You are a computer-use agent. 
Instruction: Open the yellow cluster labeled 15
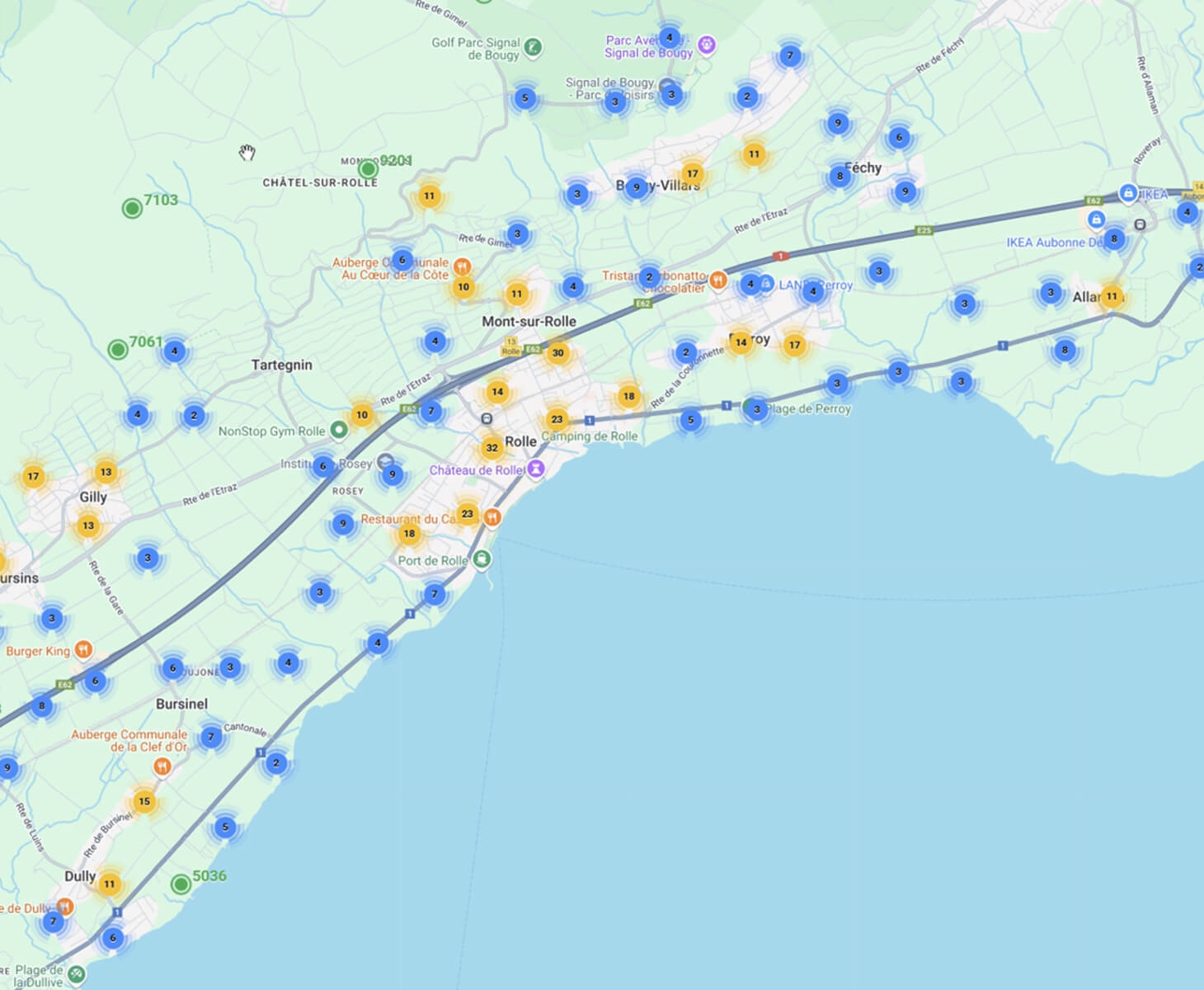click(144, 801)
